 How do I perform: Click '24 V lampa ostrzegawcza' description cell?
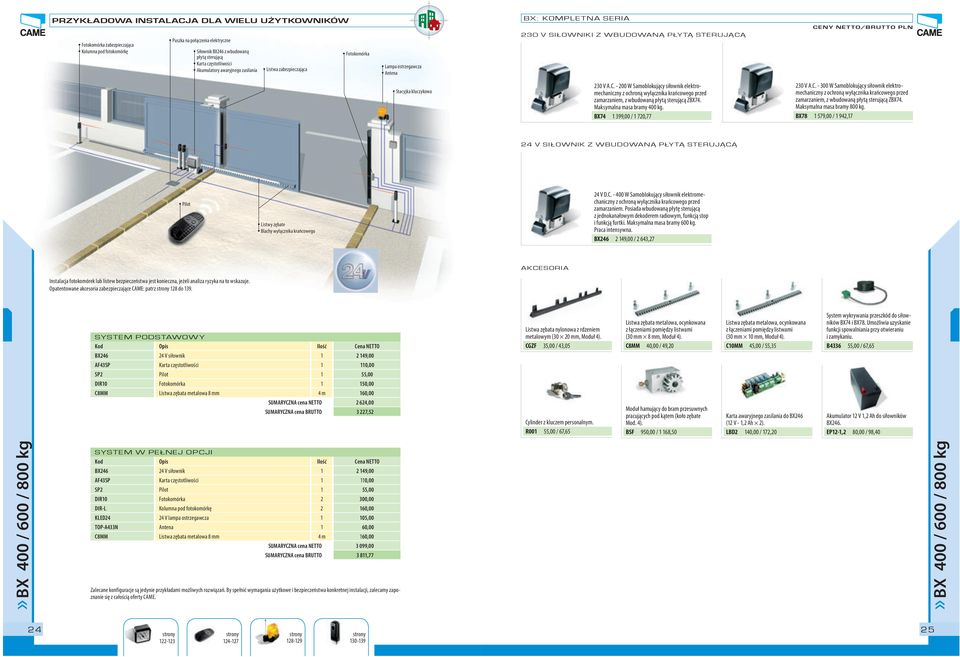[232, 518]
